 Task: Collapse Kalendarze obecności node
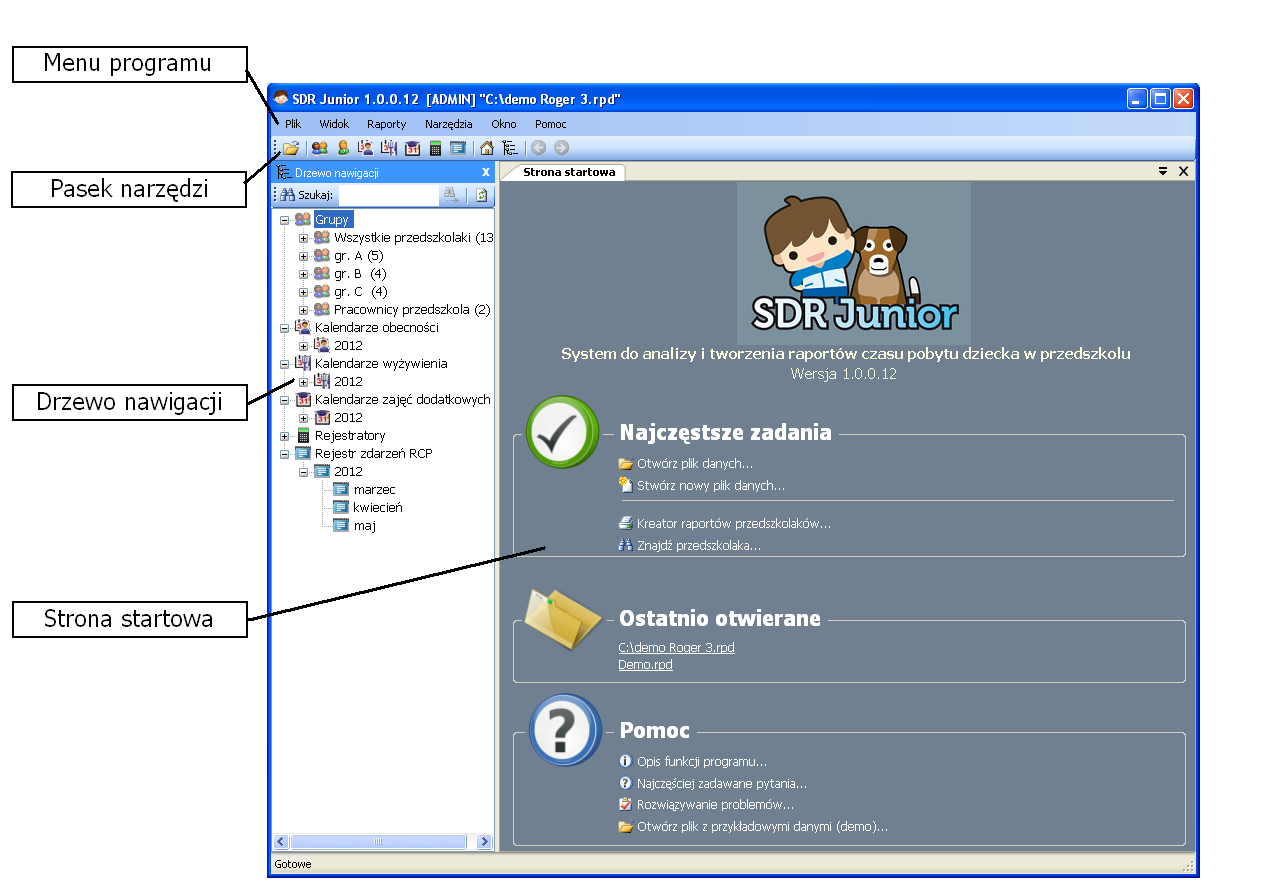[x=284, y=328]
